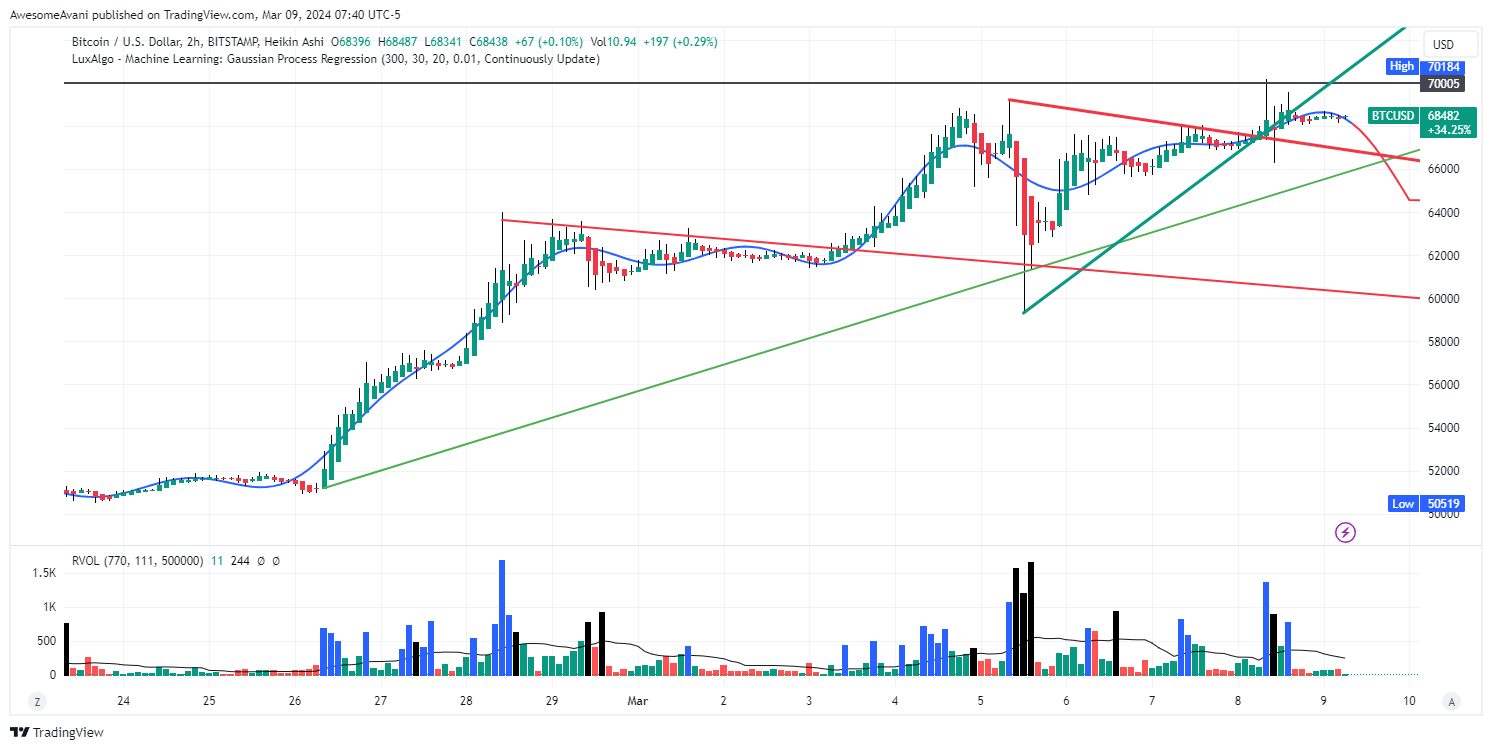1492x750 pixels.
Task: Click the 54000 price axis label
Action: (x=1445, y=427)
